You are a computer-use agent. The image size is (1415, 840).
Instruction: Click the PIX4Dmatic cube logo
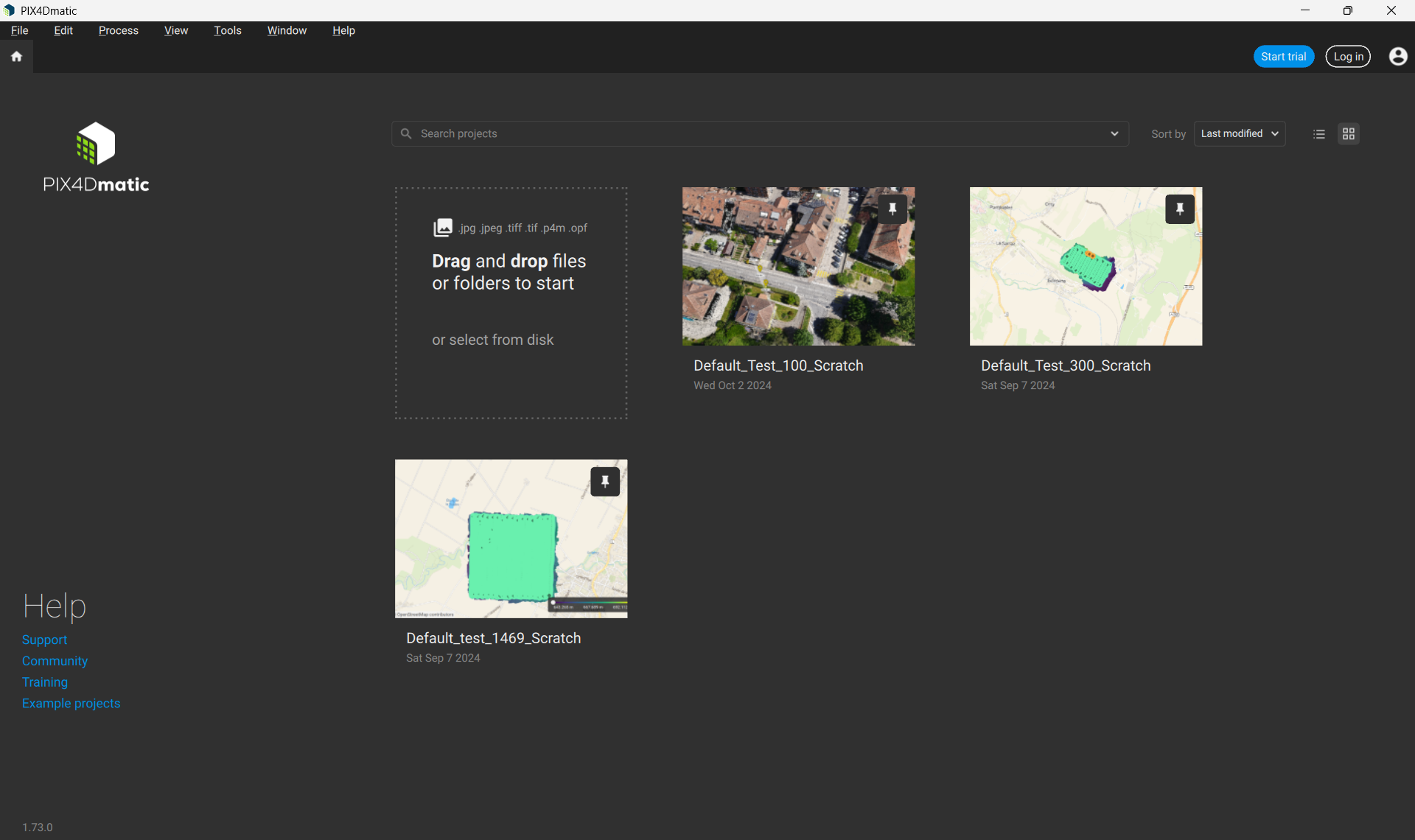(96, 143)
